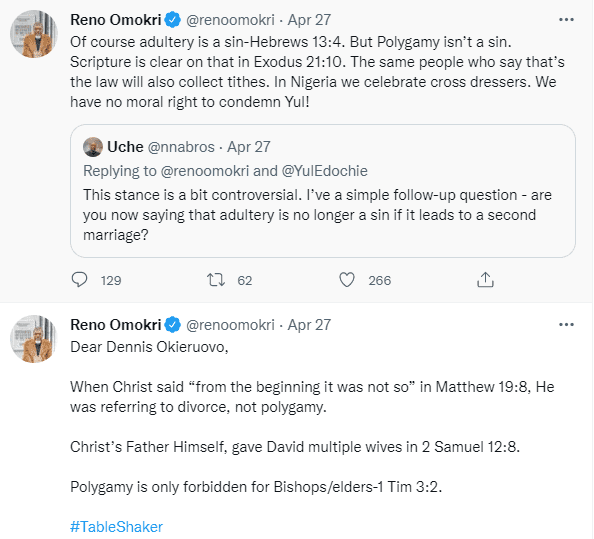Open more options on first Reno Omokri tweet
Screen dimensions: 594x539
pyautogui.click(x=566, y=20)
